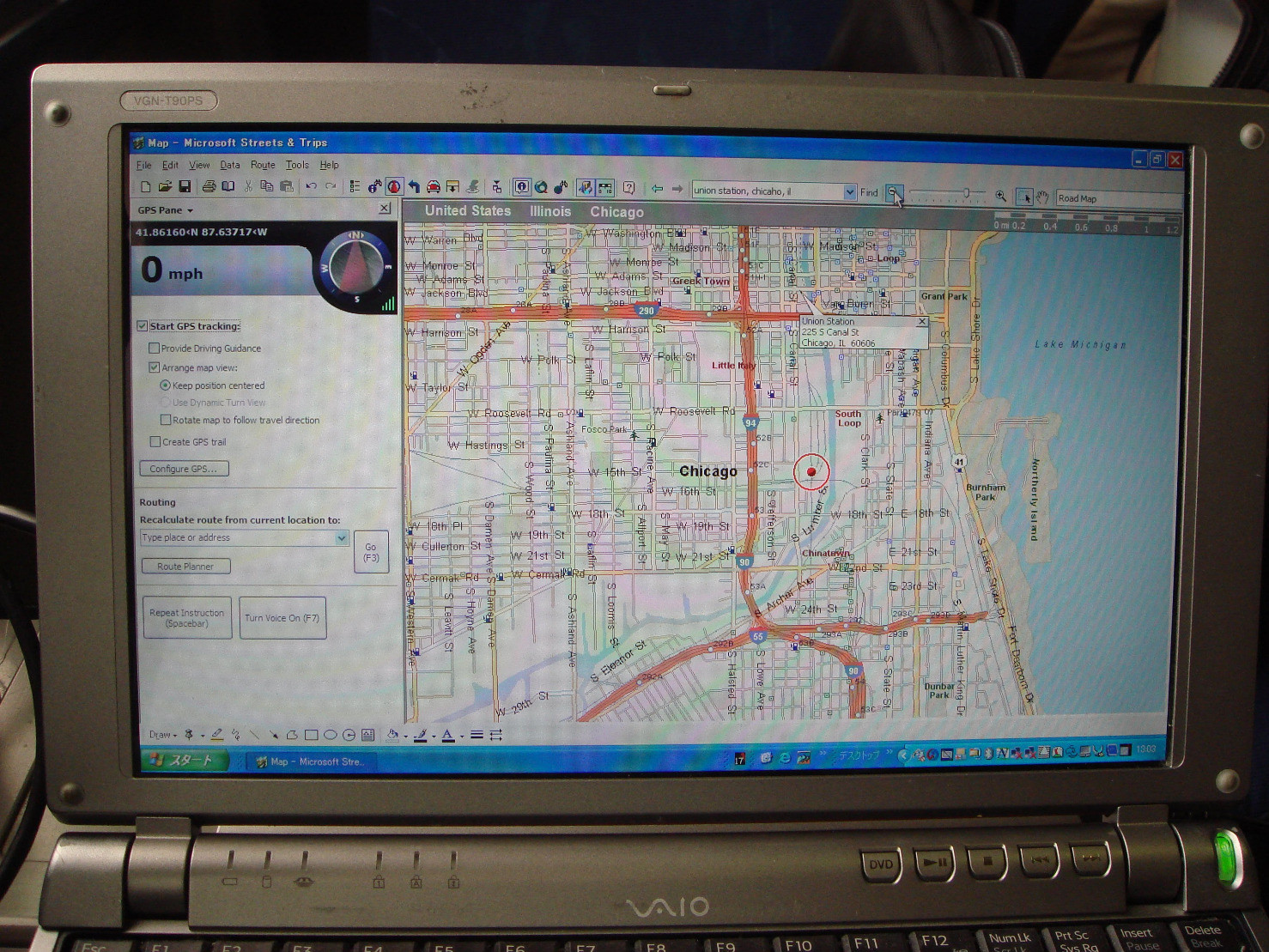The width and height of the screenshot is (1269, 952).
Task: Click the Configure GPS button
Action: tap(184, 469)
